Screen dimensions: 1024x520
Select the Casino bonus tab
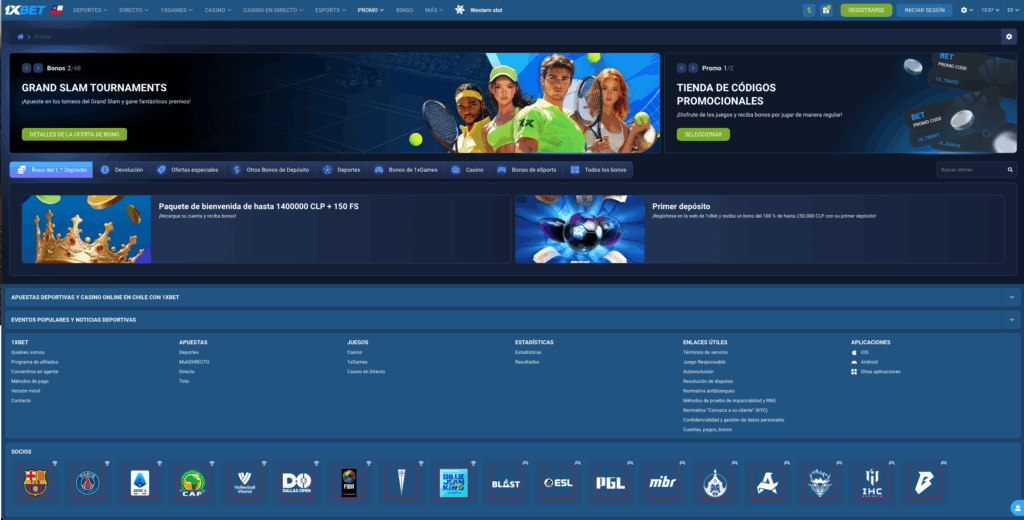[467, 170]
